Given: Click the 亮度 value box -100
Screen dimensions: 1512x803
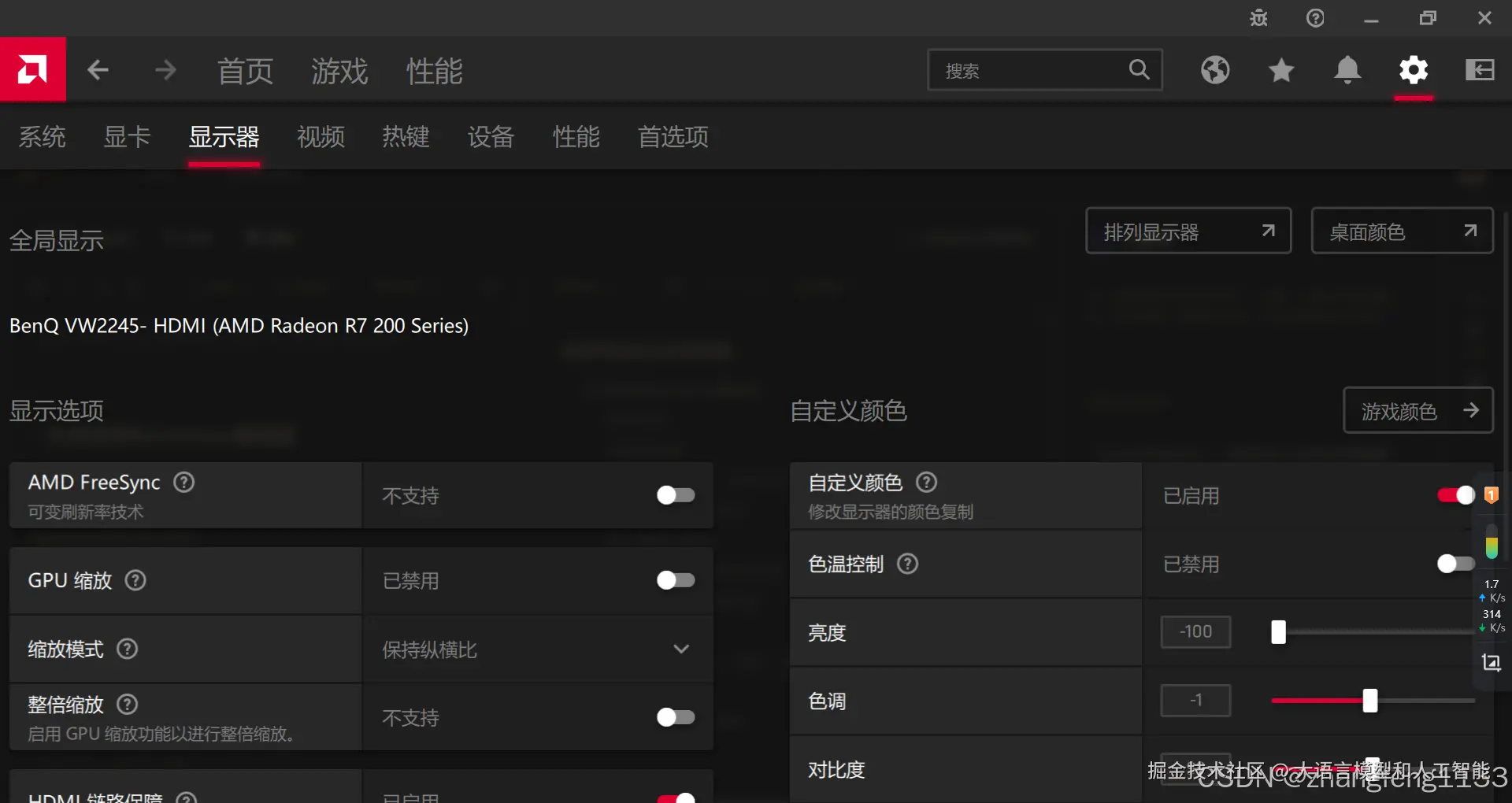Looking at the screenshot, I should [x=1195, y=631].
